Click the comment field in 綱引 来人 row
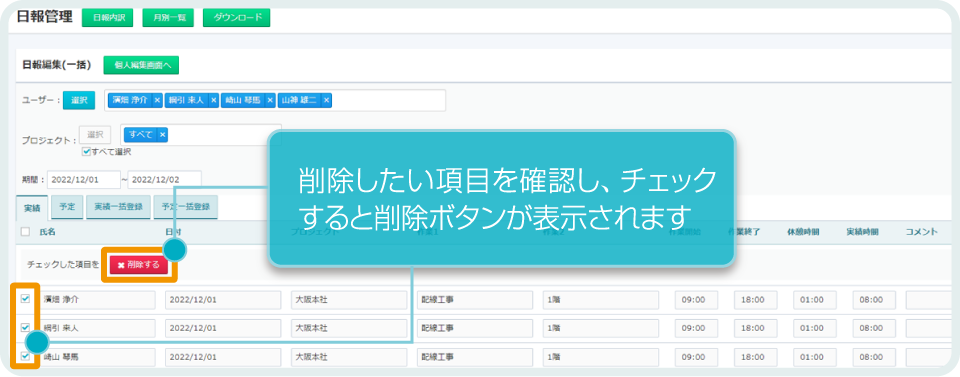This screenshot has width=960, height=377. pyautogui.click(x=929, y=328)
